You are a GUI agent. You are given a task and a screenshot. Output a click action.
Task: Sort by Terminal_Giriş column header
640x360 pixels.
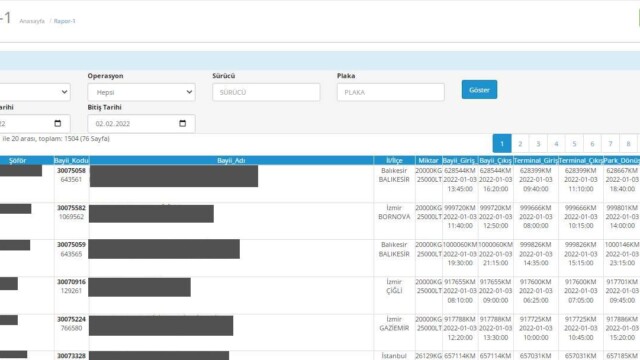click(x=536, y=160)
